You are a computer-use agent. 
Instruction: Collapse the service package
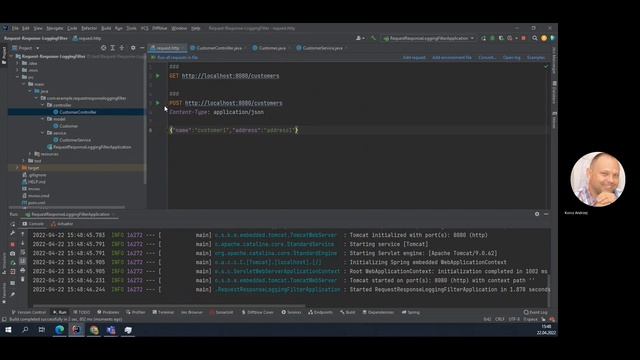[42, 133]
